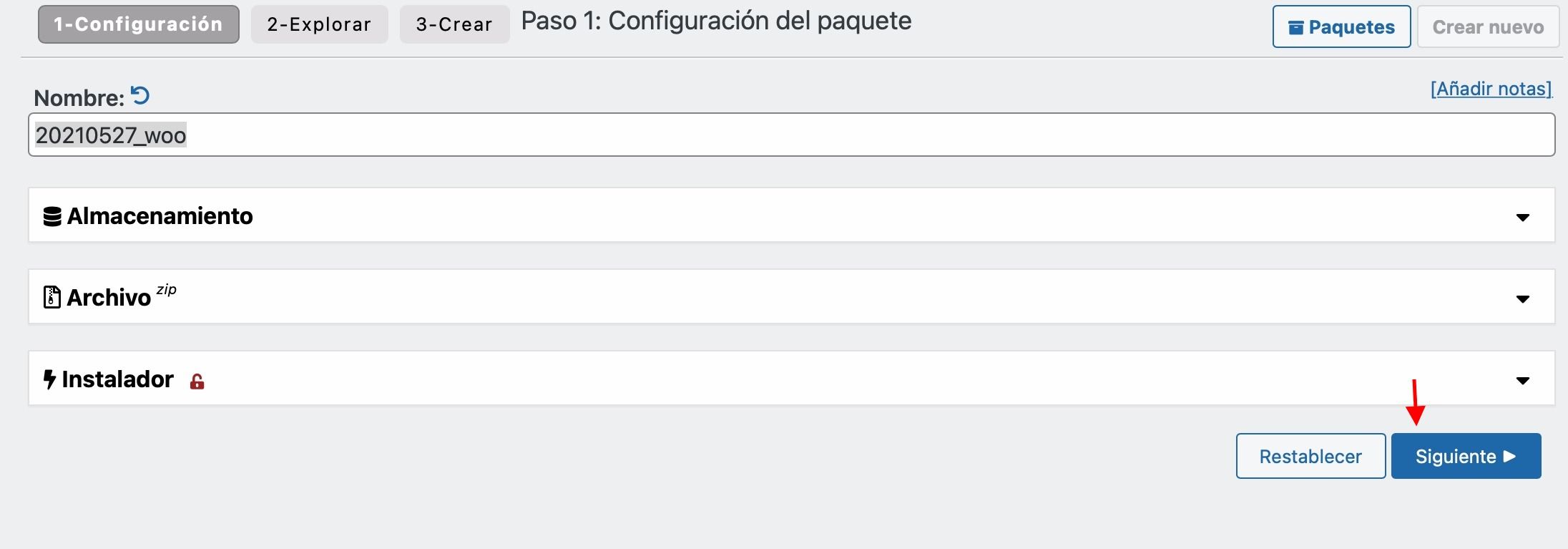1568x549 pixels.
Task: Expand the Almacenamiento section arrow
Action: [x=1523, y=217]
